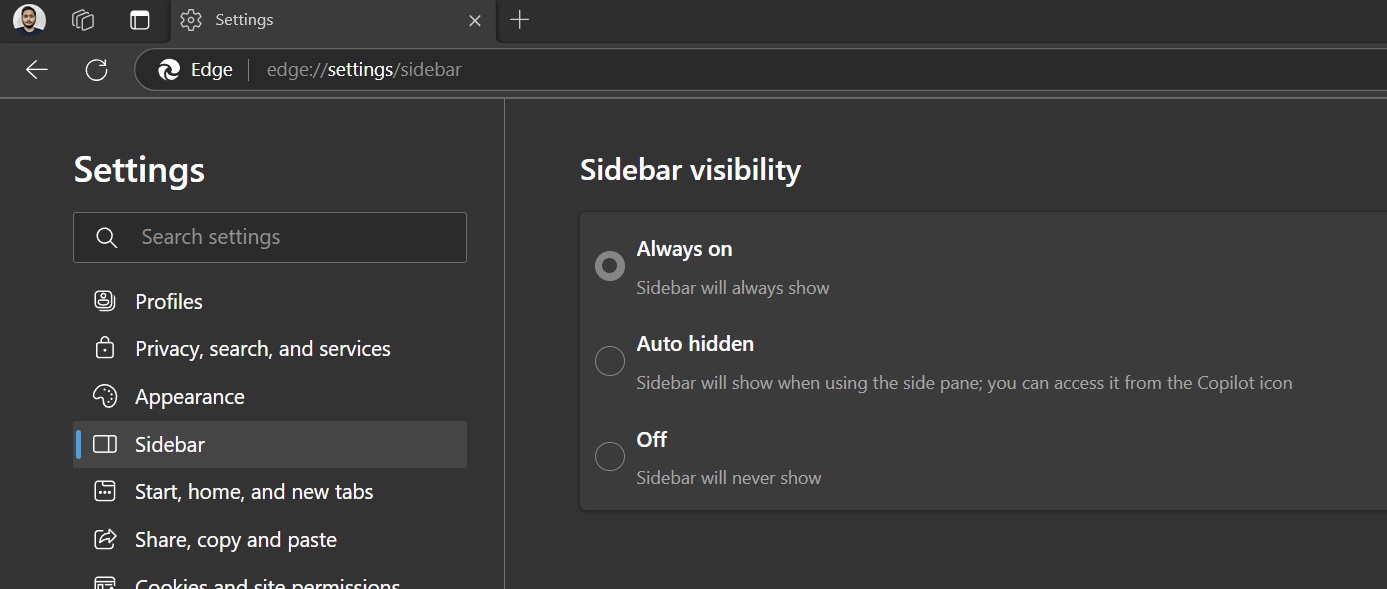Click the address bar URL text
The width and height of the screenshot is (1387, 589).
coord(364,70)
